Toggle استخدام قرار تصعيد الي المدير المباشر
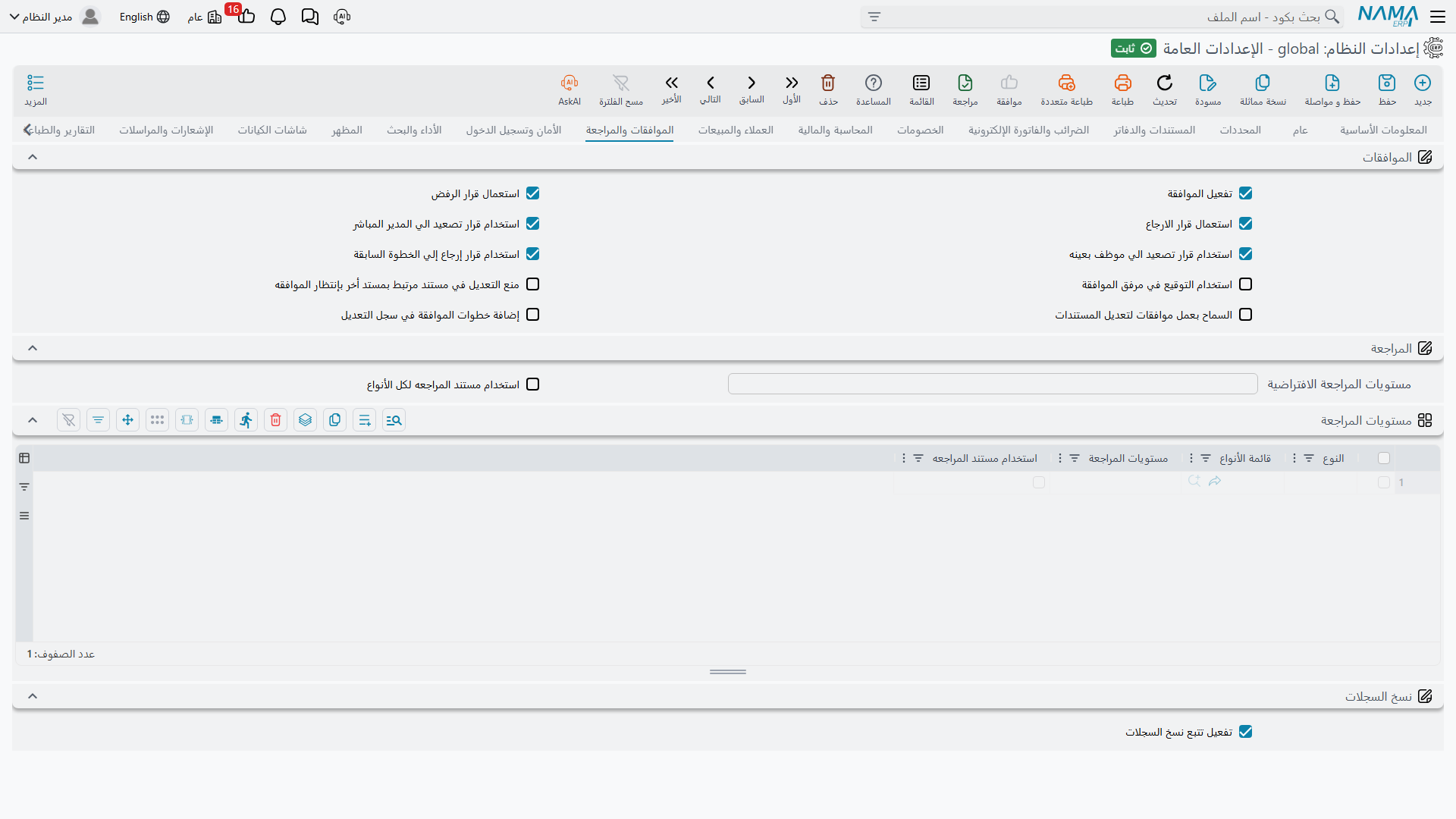 533,224
